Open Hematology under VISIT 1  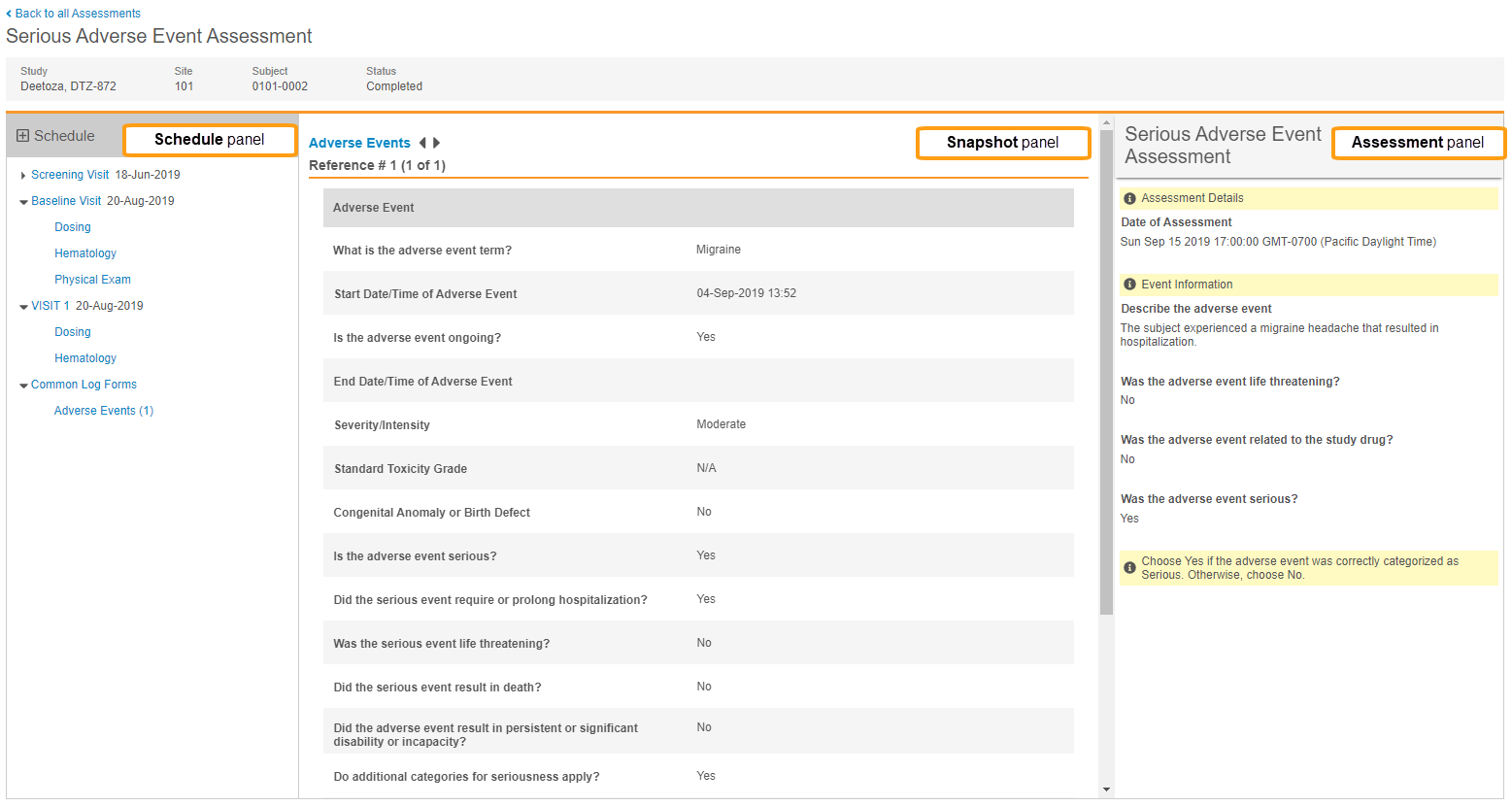[x=85, y=358]
